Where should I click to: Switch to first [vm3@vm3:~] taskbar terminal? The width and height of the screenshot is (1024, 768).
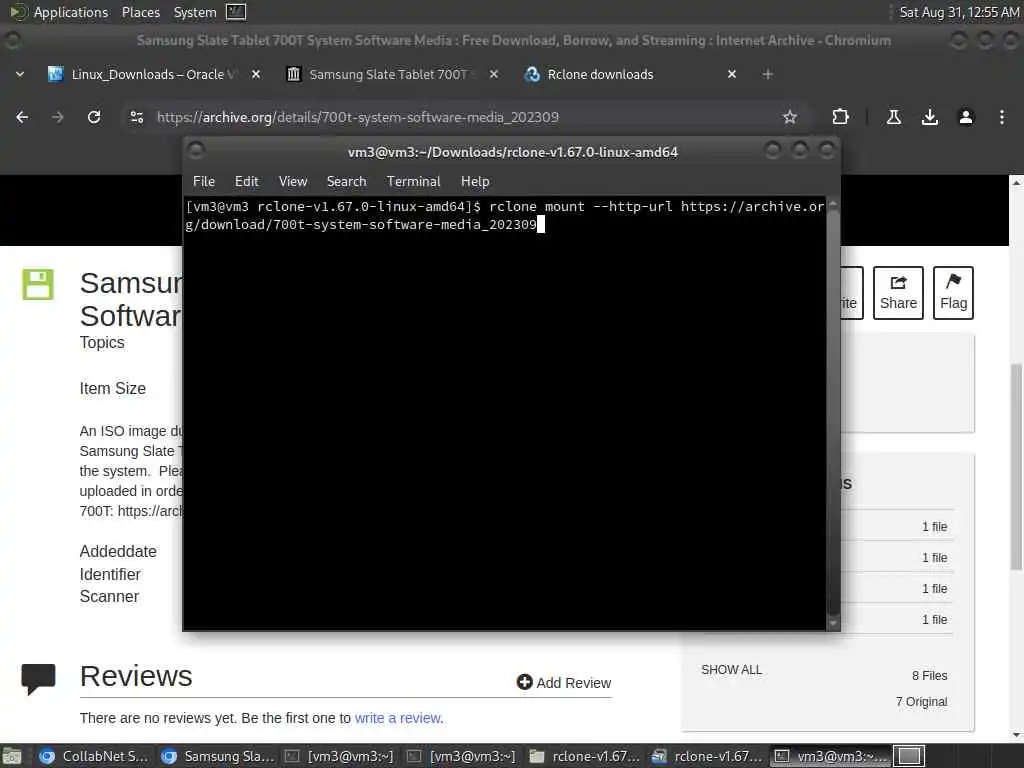point(340,756)
